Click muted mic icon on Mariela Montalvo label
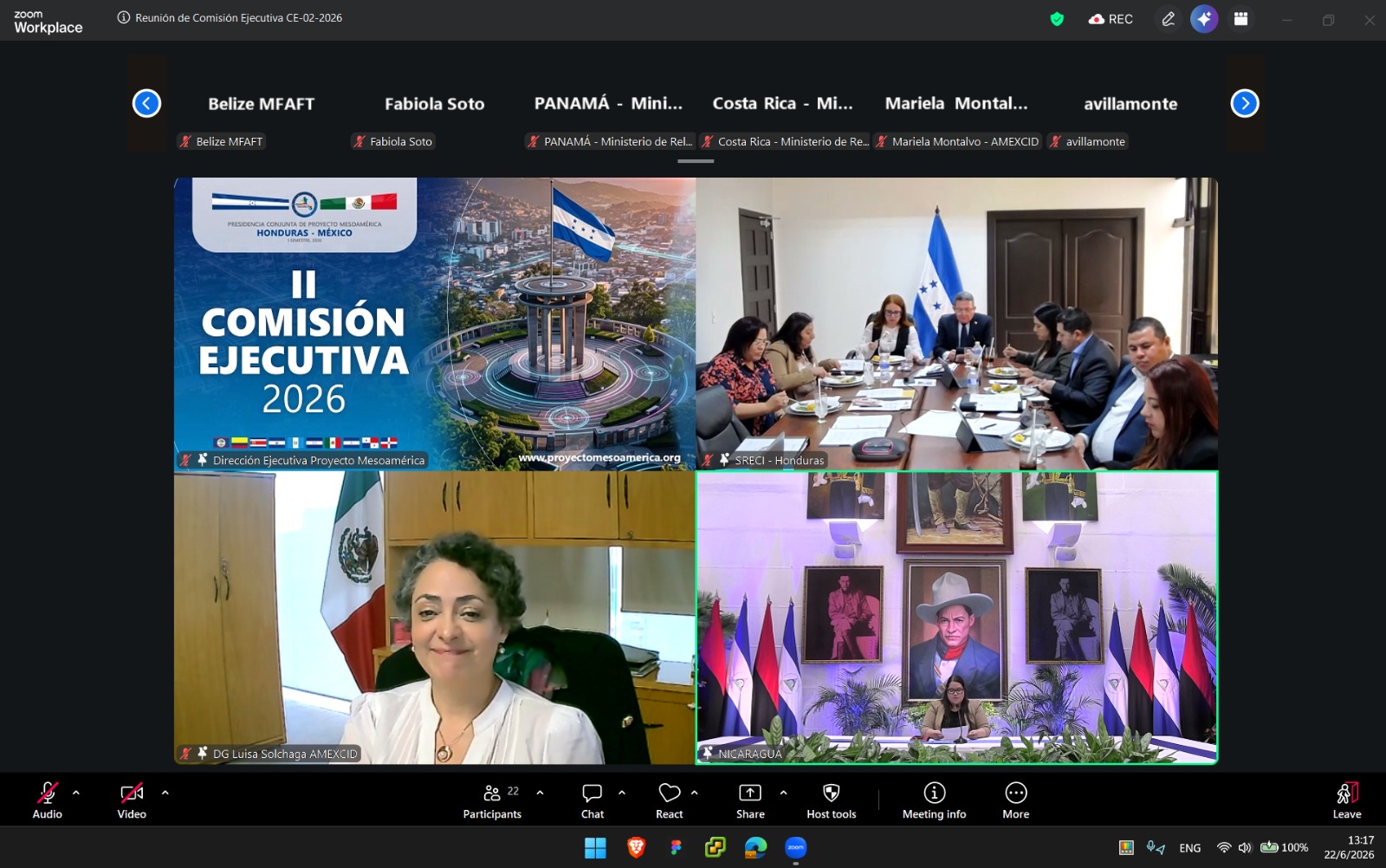The image size is (1386, 868). point(882,141)
